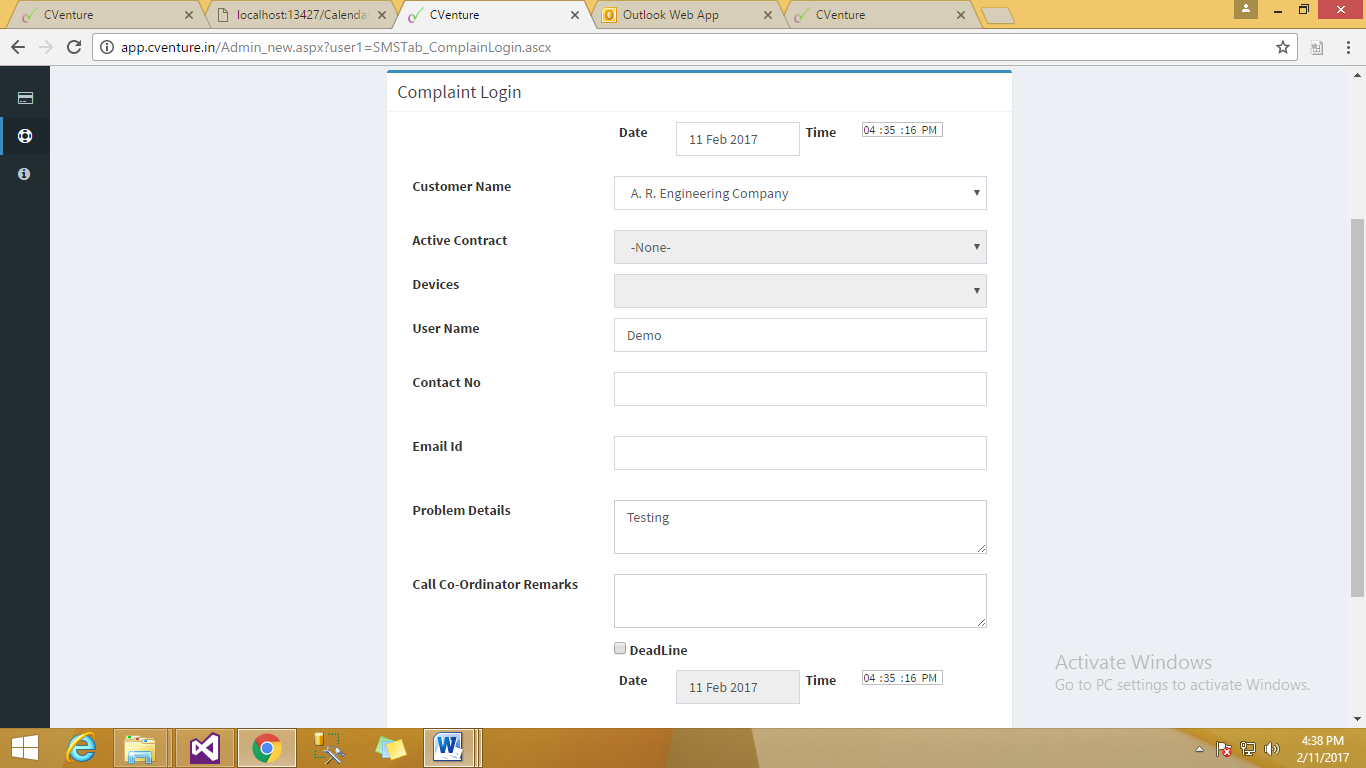This screenshot has height=768, width=1366.
Task: Click the User Name field containing Demo
Action: coord(800,335)
